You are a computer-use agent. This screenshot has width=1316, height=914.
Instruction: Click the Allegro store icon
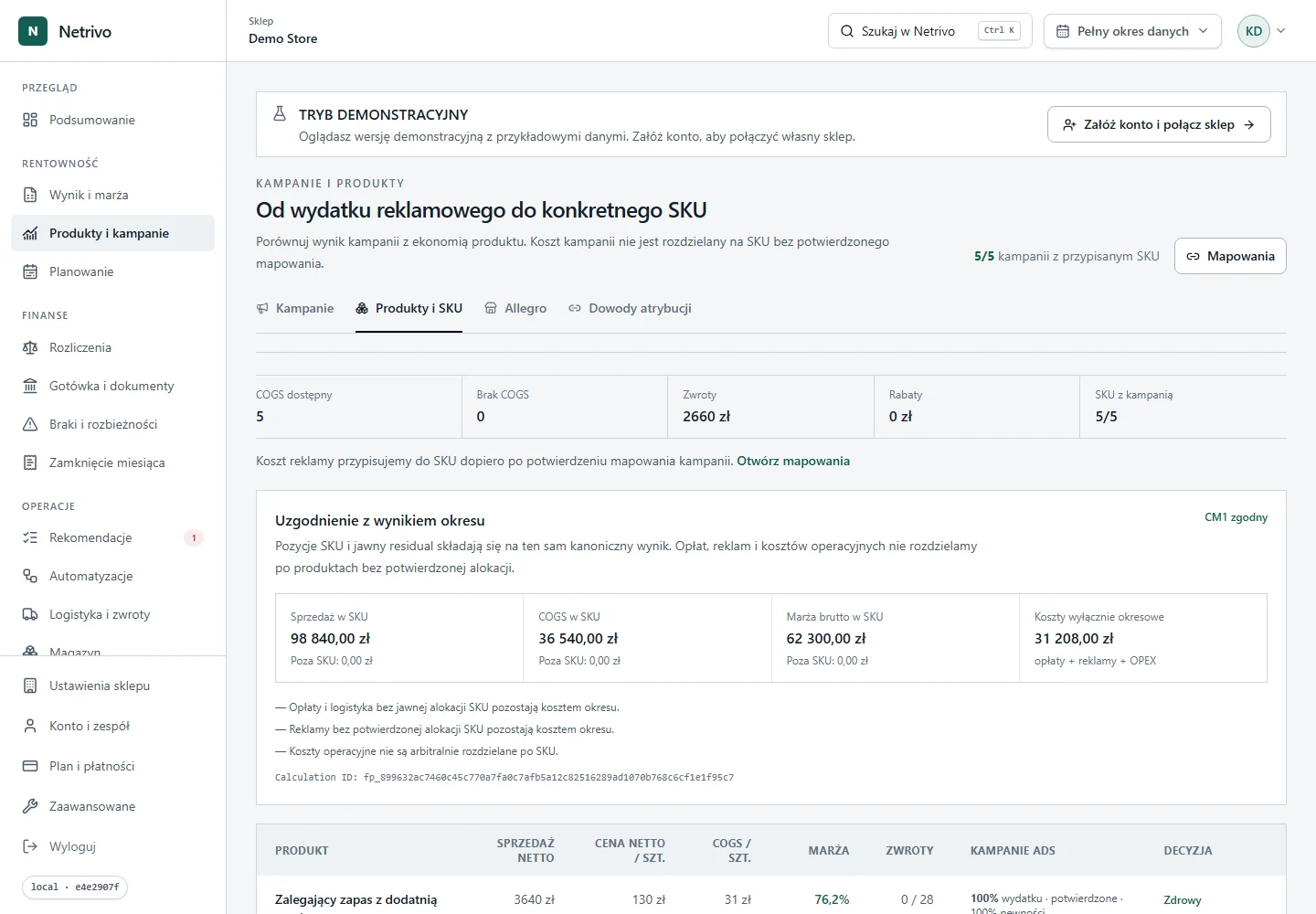coord(491,308)
